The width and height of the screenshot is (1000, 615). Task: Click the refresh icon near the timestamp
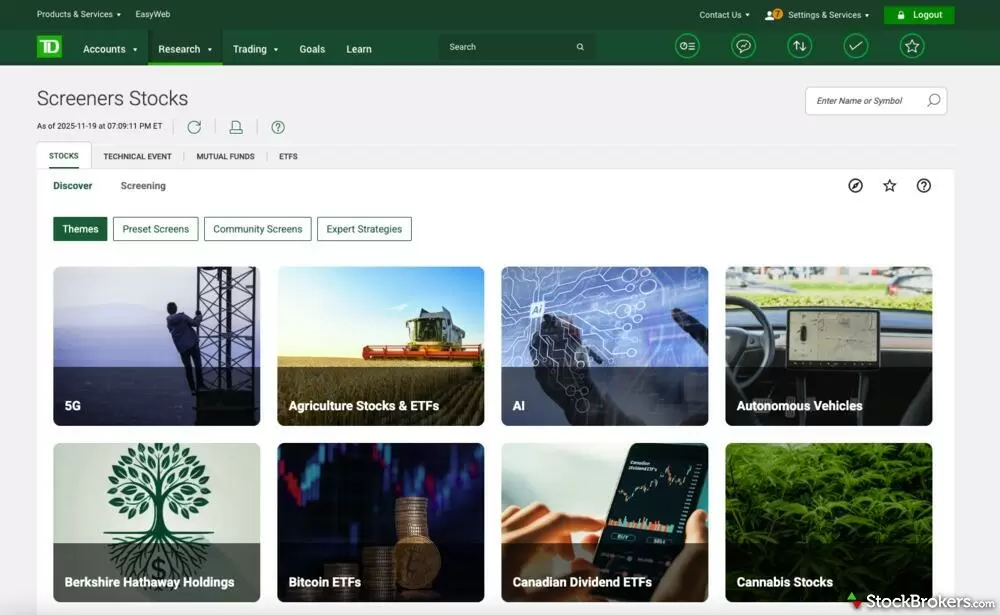194,127
